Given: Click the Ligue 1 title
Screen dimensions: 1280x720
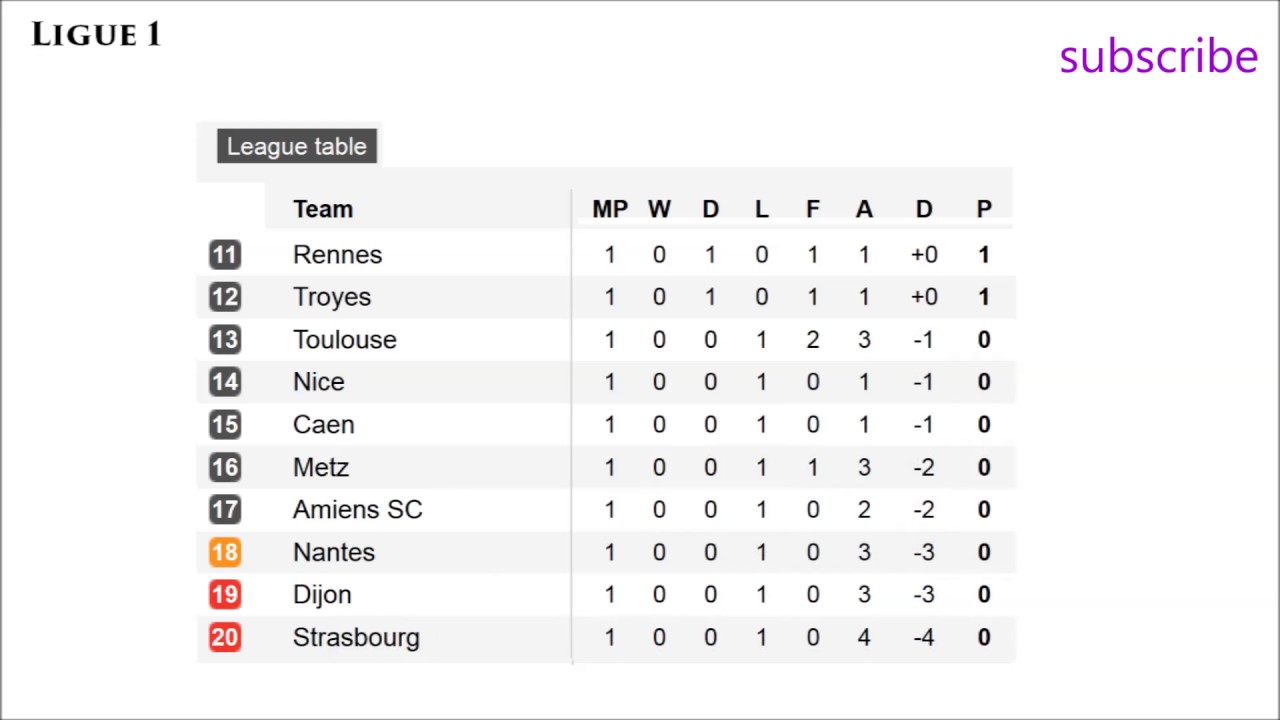Looking at the screenshot, I should [x=96, y=35].
